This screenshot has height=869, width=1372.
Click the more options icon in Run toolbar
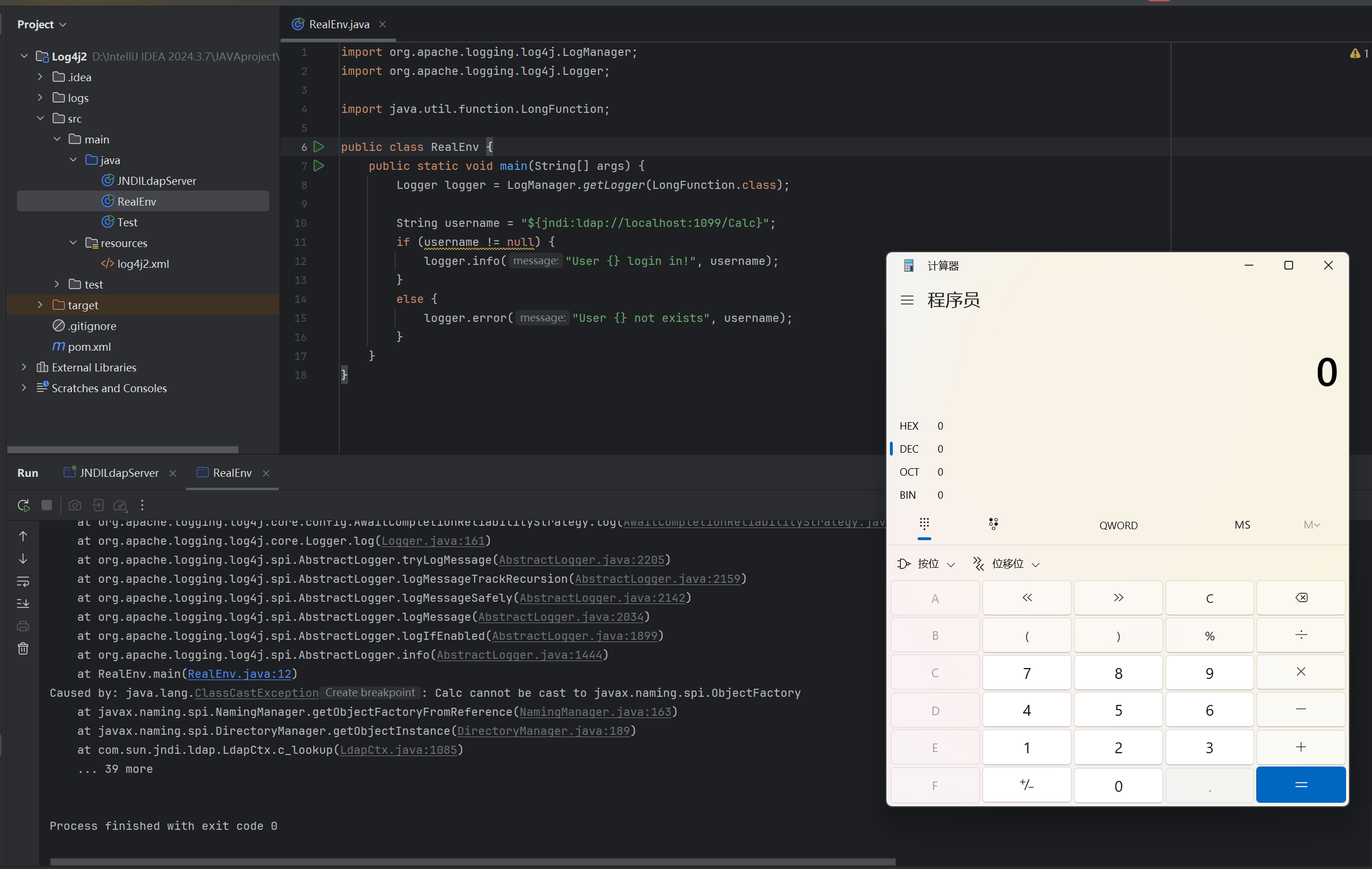(x=142, y=505)
